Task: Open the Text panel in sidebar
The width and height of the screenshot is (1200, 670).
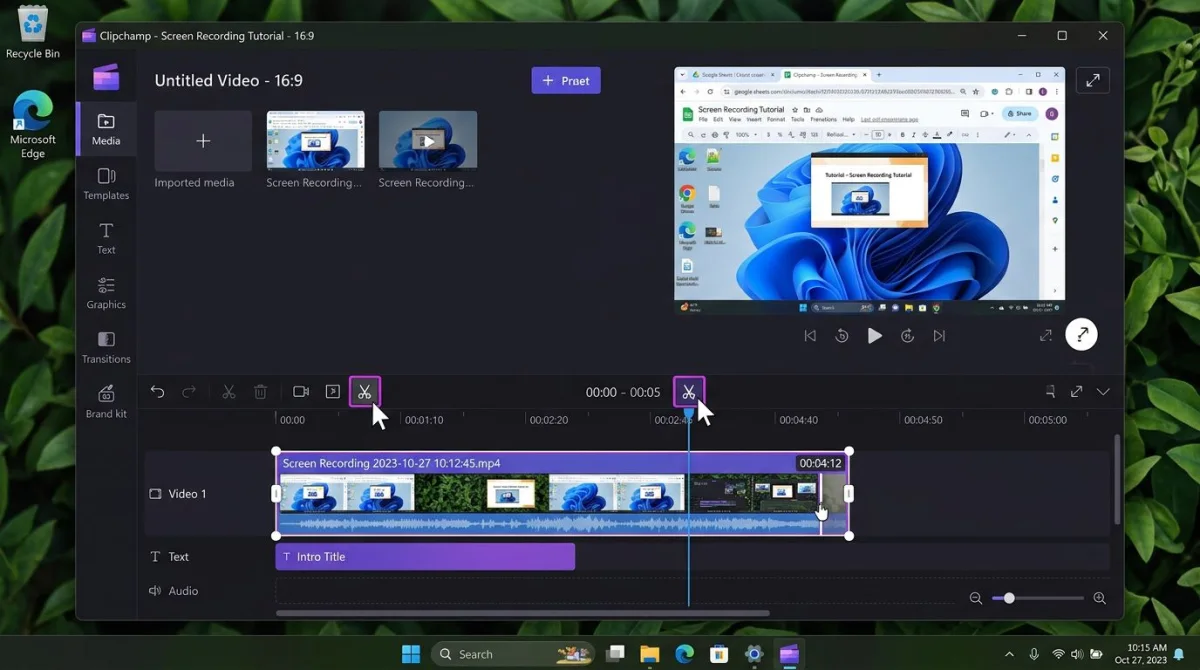Action: point(106,239)
